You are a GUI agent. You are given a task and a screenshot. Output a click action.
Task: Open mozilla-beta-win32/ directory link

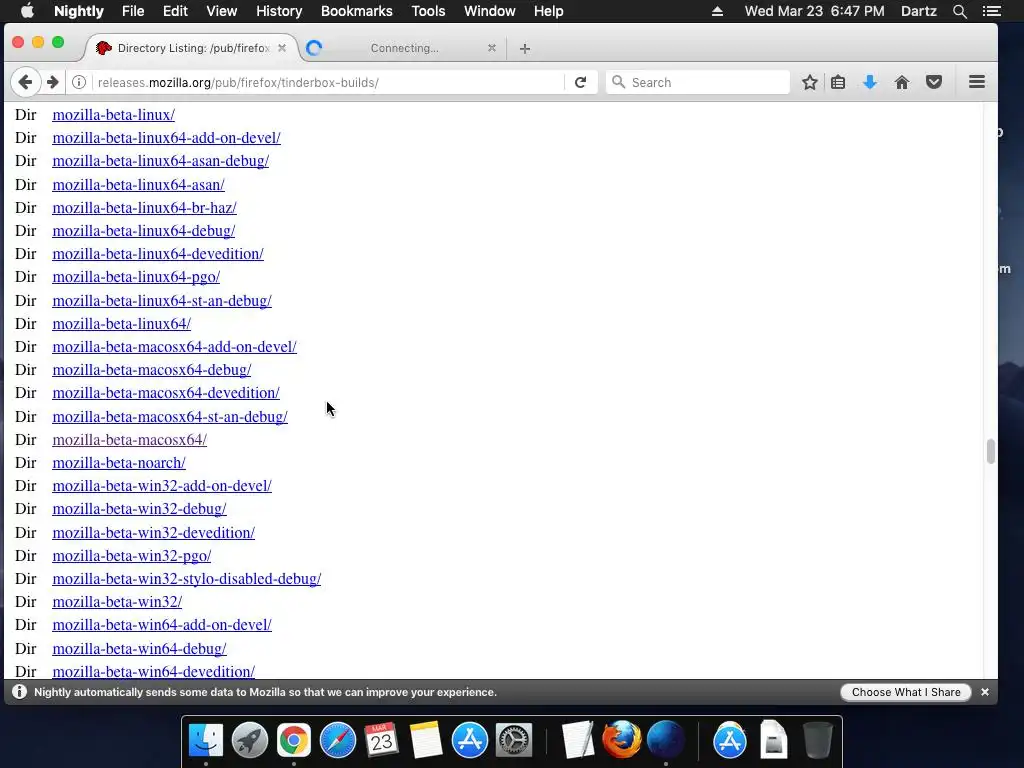(x=117, y=601)
